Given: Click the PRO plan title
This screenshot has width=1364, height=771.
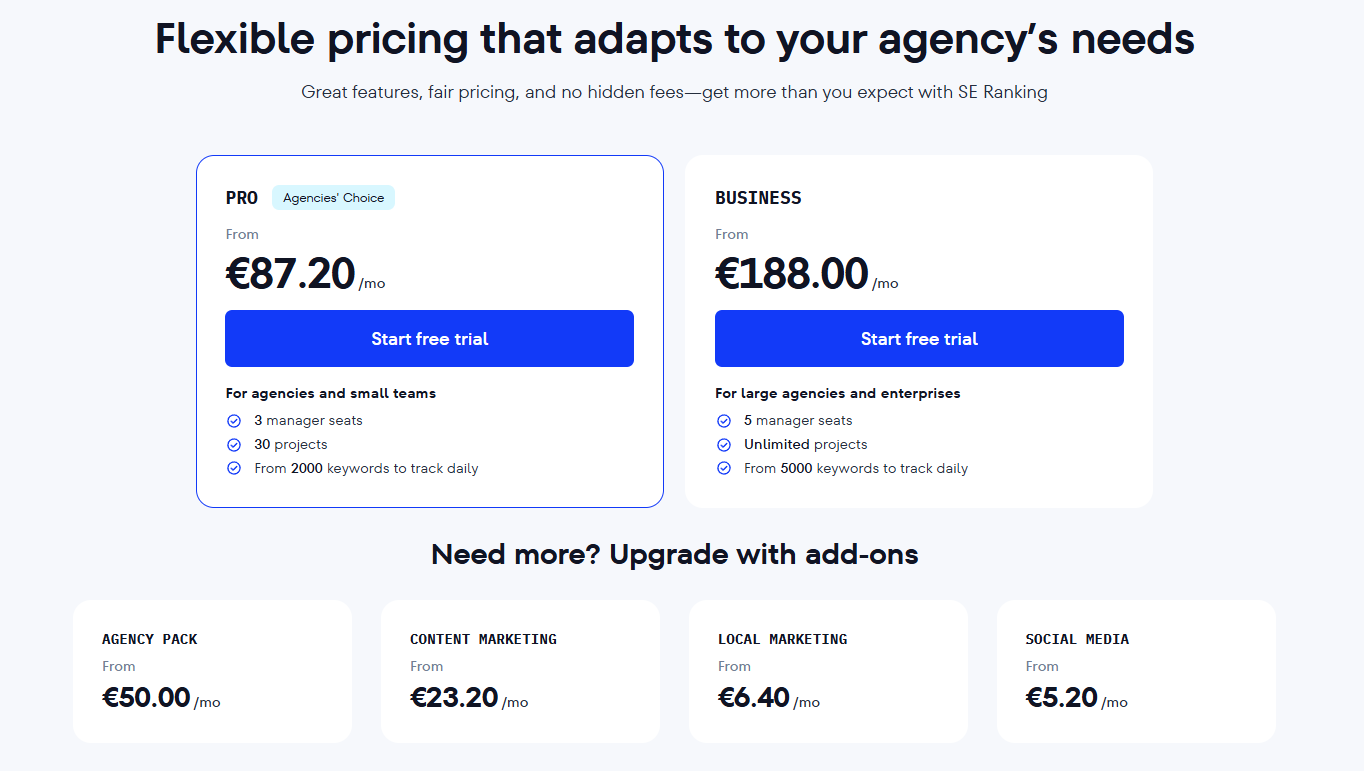Looking at the screenshot, I should coord(242,198).
